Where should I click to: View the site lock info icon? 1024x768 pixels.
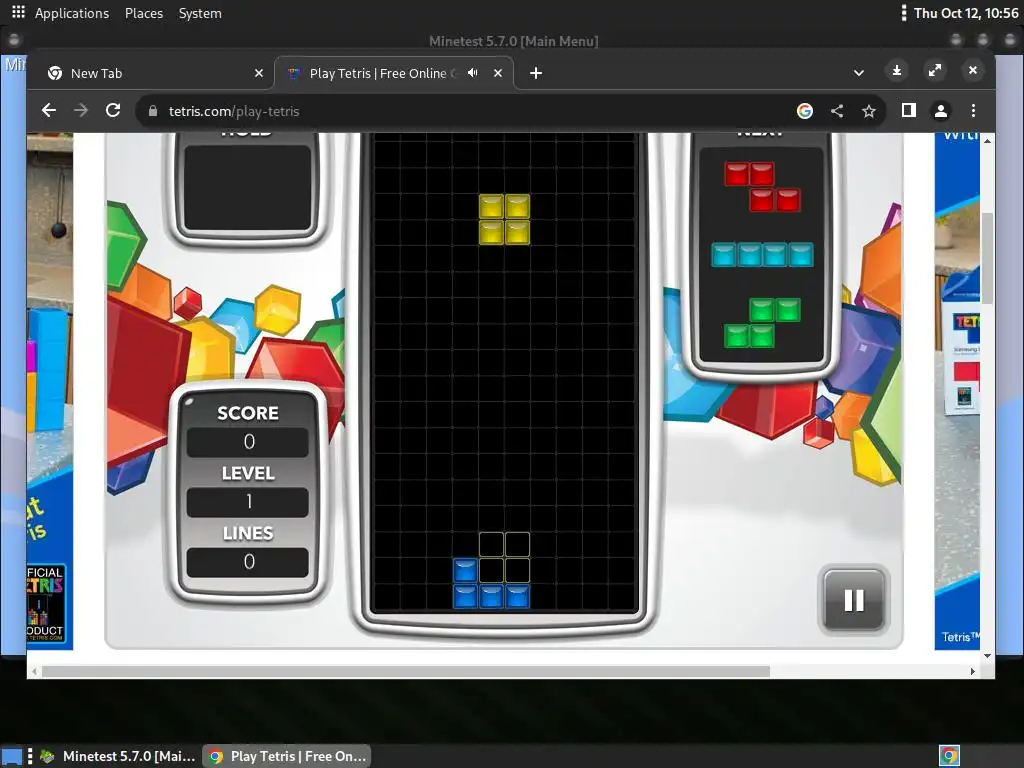click(153, 111)
